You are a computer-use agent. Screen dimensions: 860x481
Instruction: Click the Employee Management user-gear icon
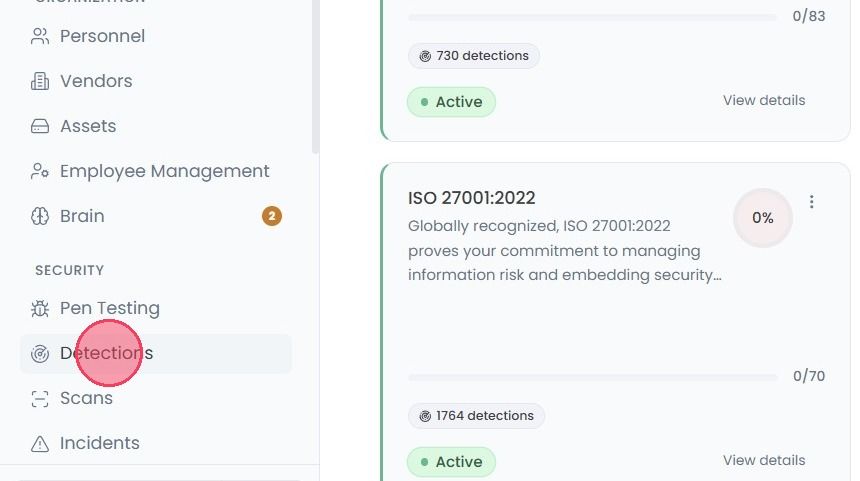click(x=39, y=171)
